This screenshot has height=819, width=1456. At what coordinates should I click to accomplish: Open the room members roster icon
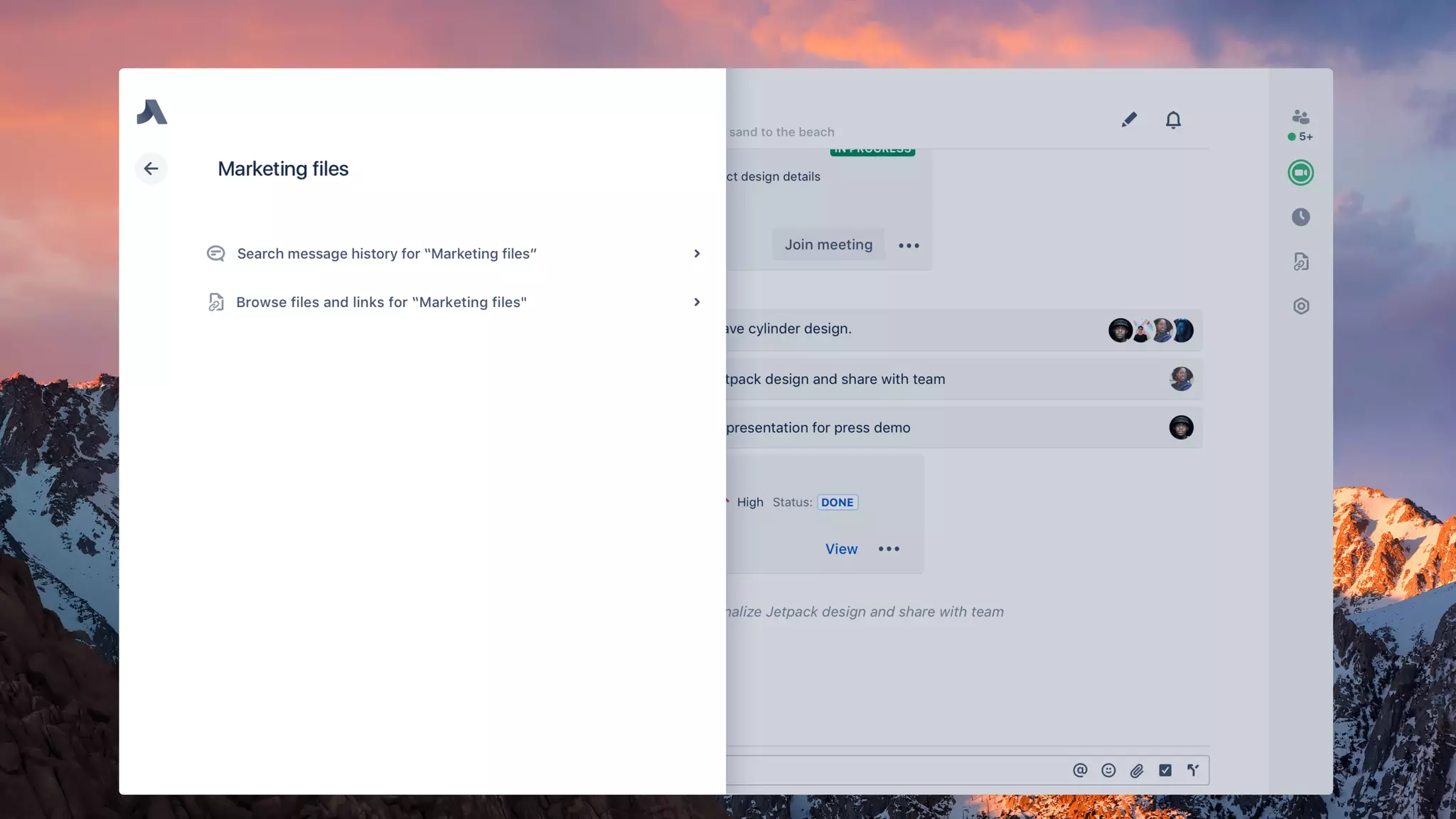[1300, 117]
